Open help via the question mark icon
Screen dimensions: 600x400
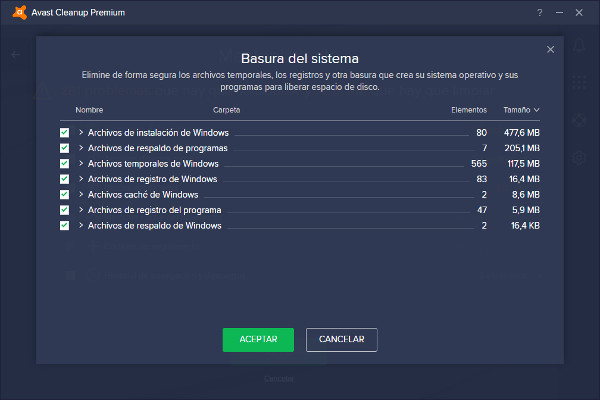[x=540, y=13]
